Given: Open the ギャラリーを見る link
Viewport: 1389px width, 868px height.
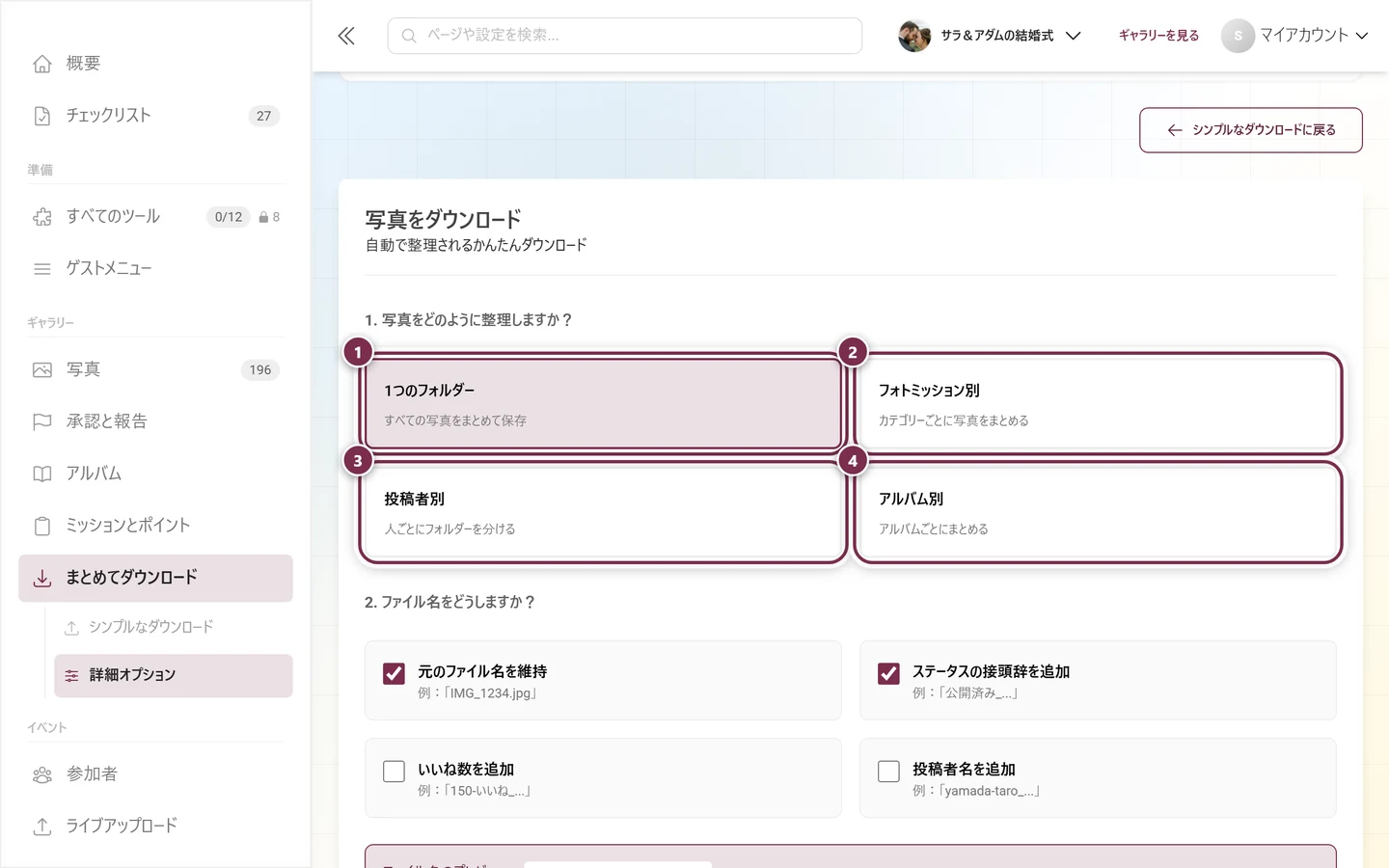Looking at the screenshot, I should click(x=1158, y=36).
